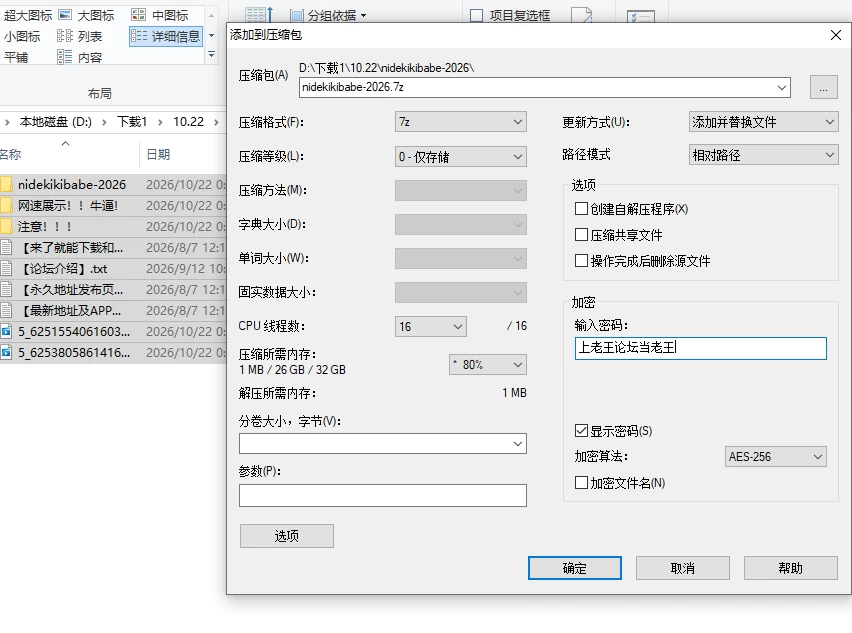
Task: Toggle the 项目复选框 checkbox in Explorer
Action: click(x=477, y=16)
